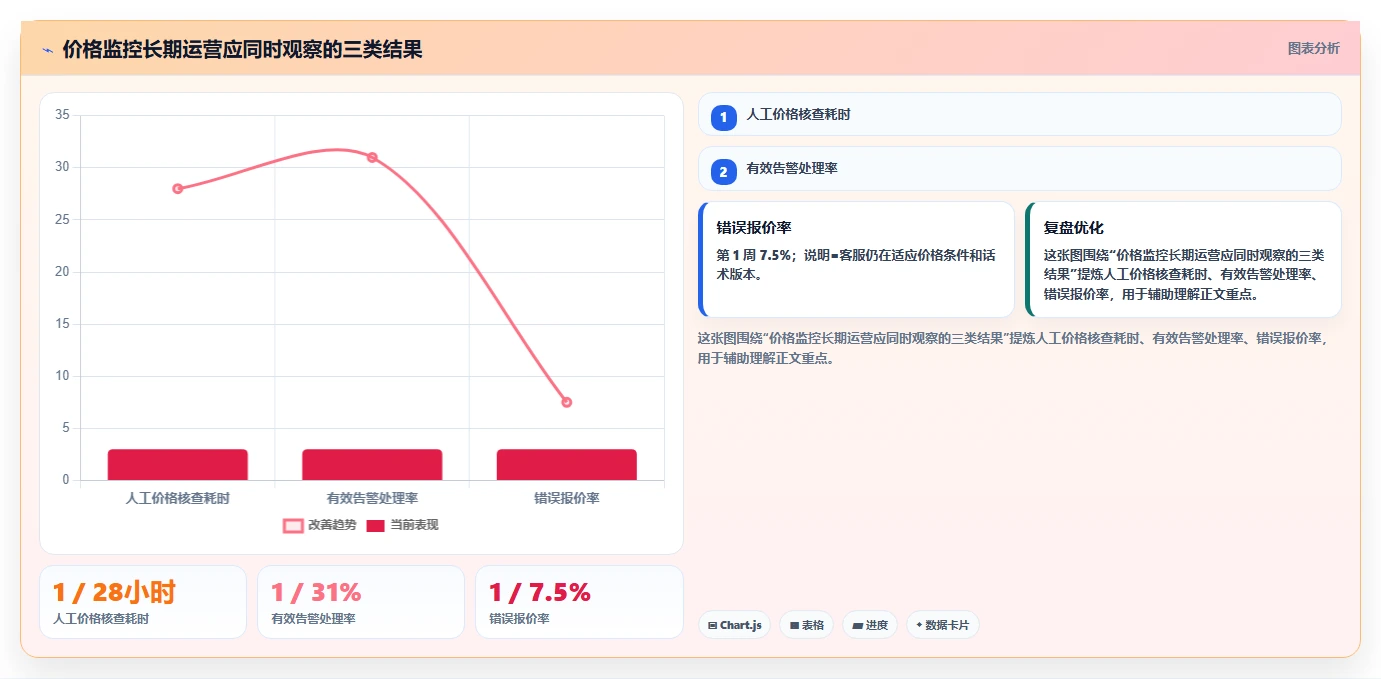
Task: Click the chart x-axis label 有效告警处理率
Action: (372, 498)
